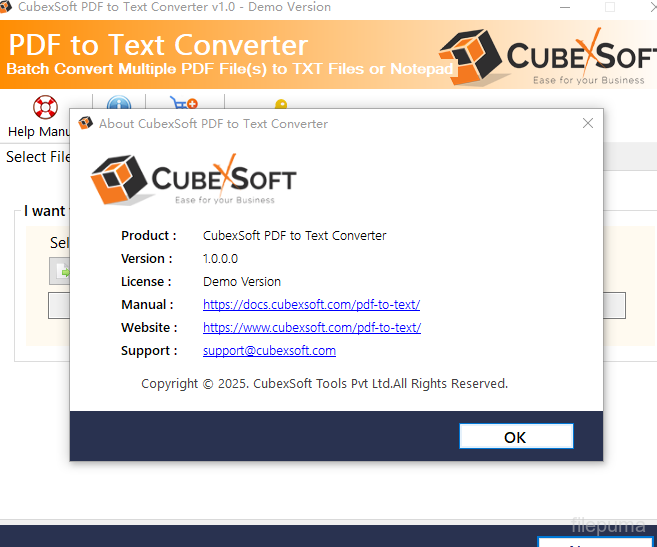Open the www.cubexsoft.com Website link
Screen dimensions: 657x547
(311, 328)
